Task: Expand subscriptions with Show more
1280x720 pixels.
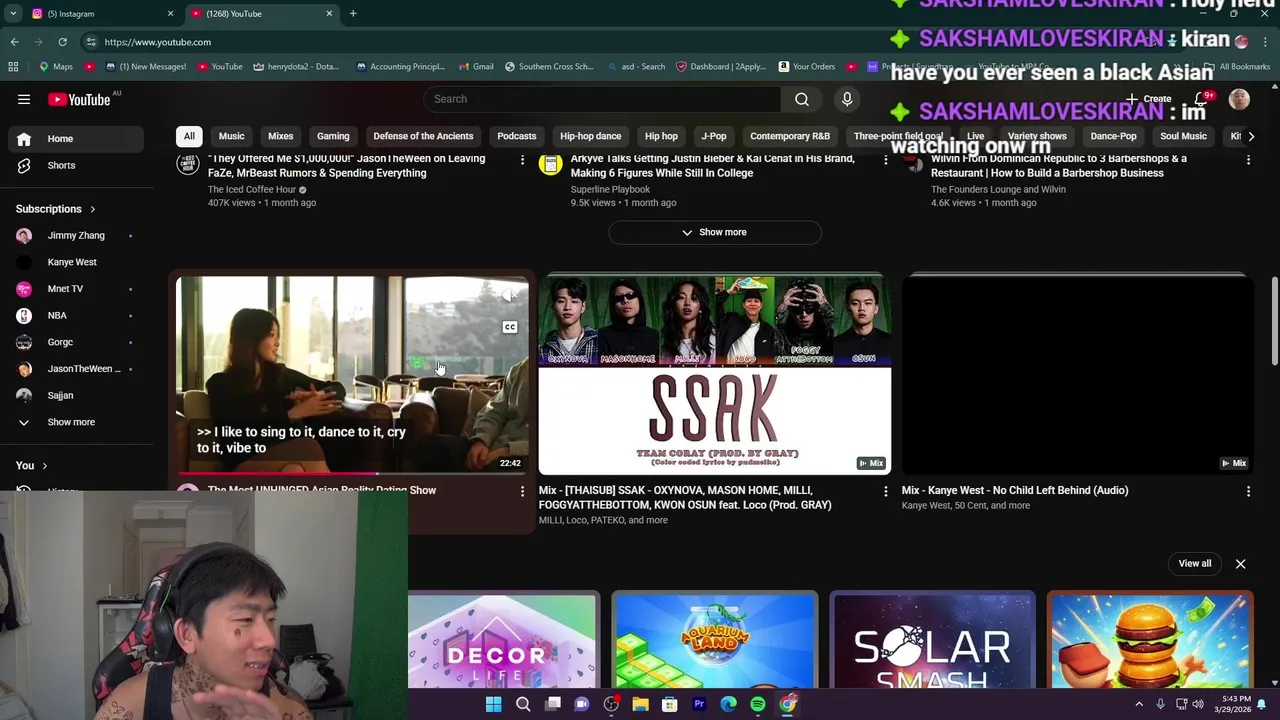Action: click(x=77, y=422)
